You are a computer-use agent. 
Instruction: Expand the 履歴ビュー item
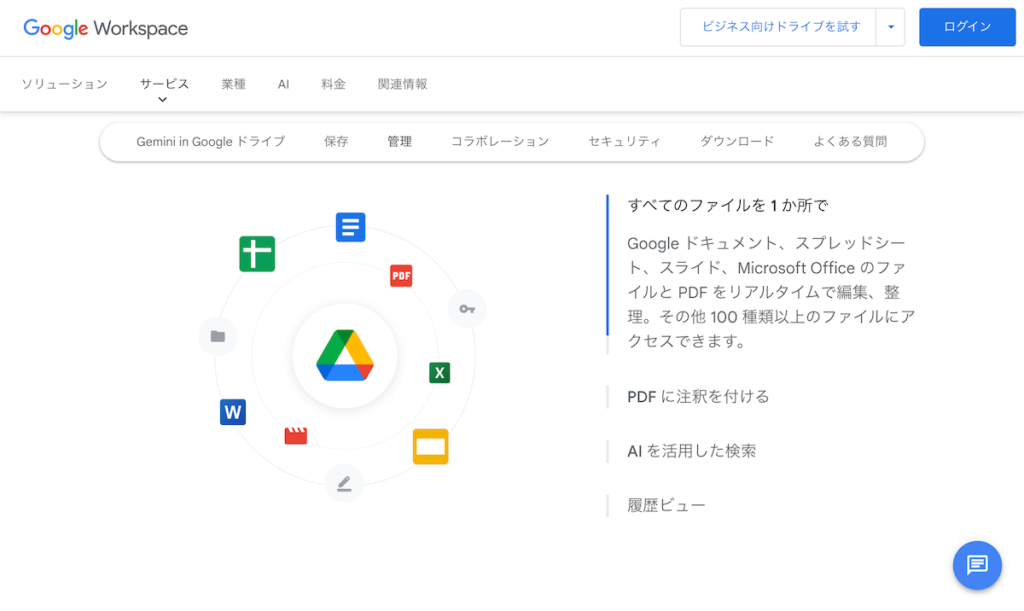point(666,505)
